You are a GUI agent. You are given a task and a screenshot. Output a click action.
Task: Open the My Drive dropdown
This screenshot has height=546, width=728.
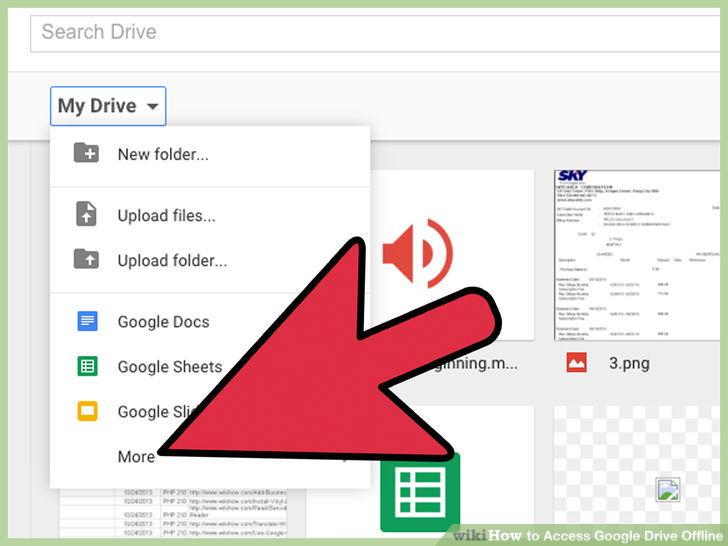(108, 106)
